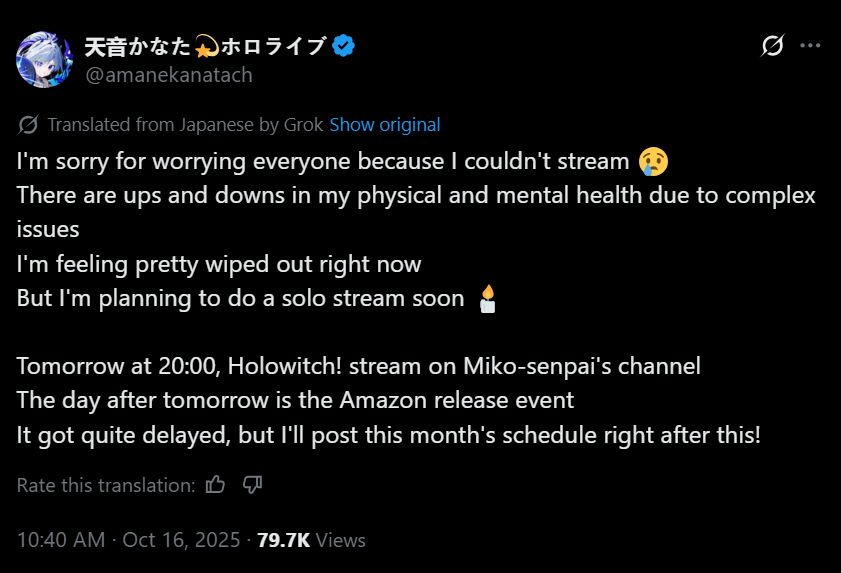Click the crying face emoji
The image size is (841, 573).
click(x=653, y=161)
